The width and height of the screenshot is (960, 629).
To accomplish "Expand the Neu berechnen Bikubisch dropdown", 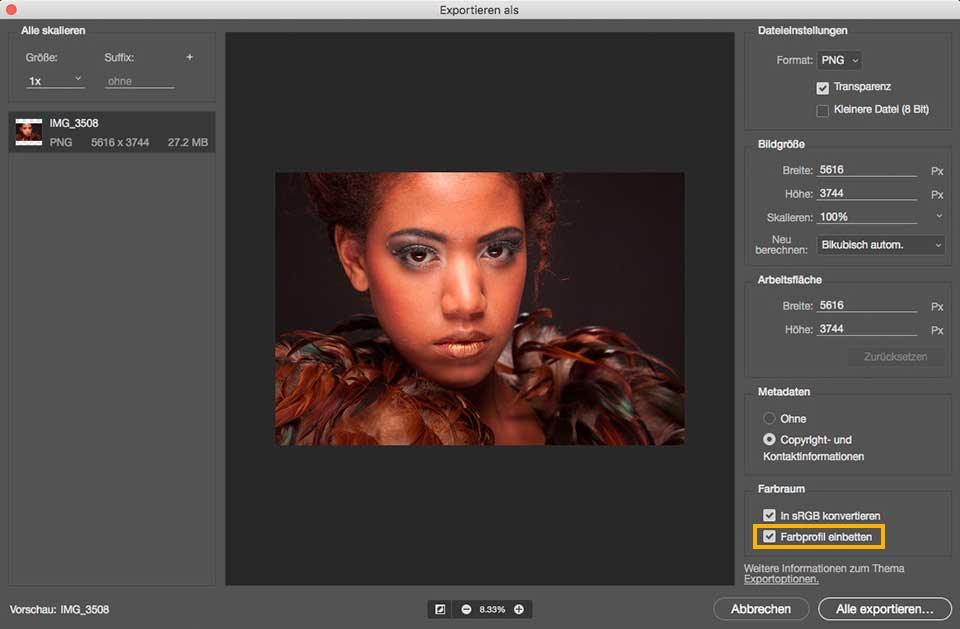I will (x=880, y=244).
